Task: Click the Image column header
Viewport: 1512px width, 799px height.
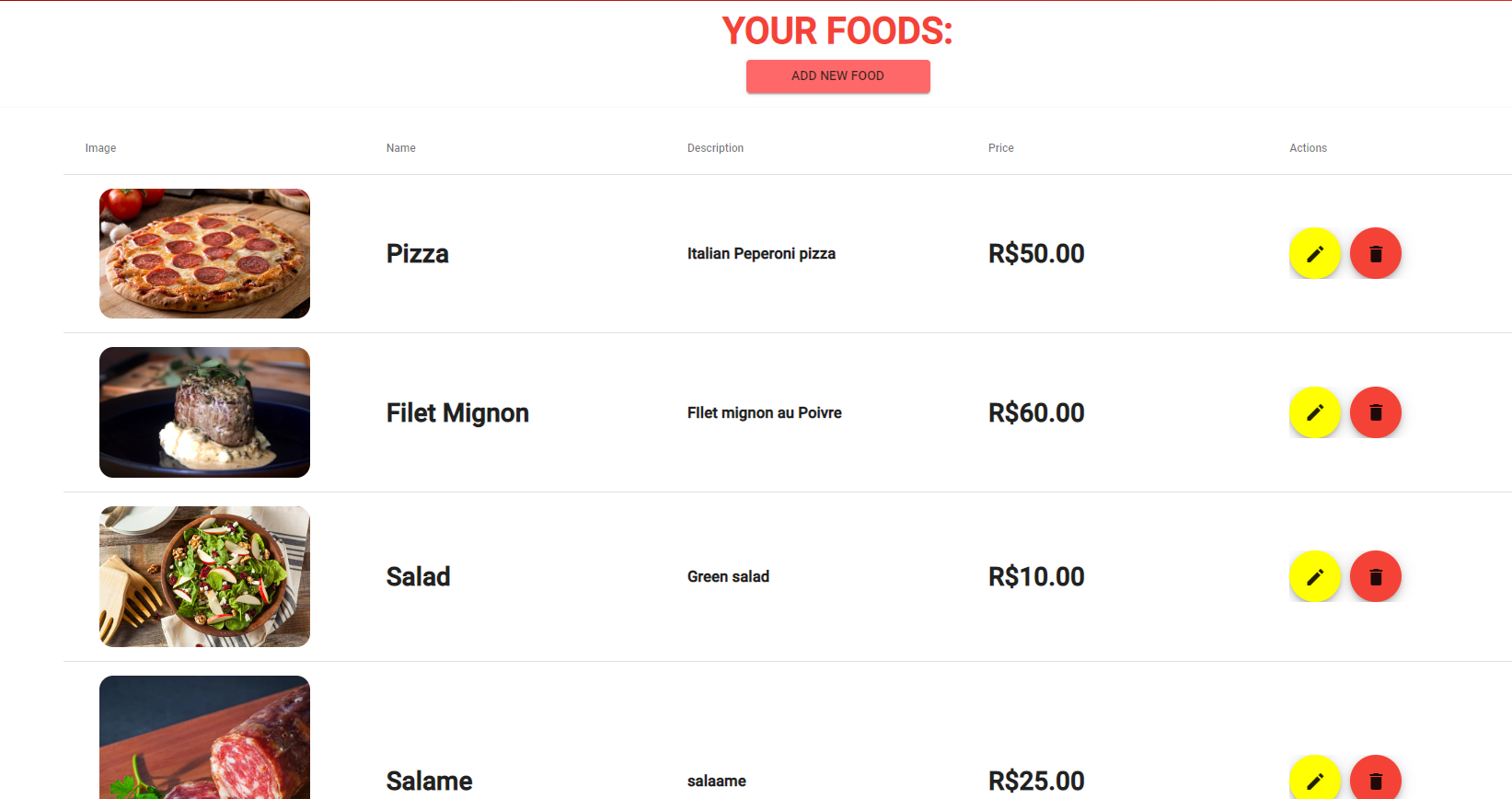Action: pos(100,147)
